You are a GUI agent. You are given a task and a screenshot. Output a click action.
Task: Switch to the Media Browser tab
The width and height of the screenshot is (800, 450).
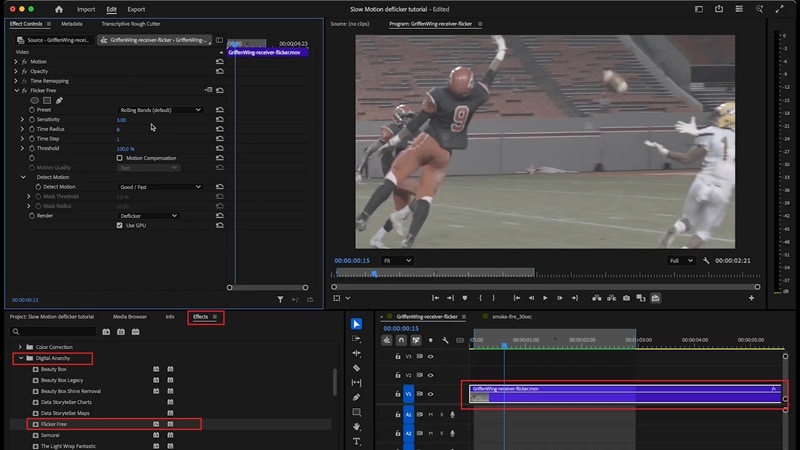pos(129,317)
